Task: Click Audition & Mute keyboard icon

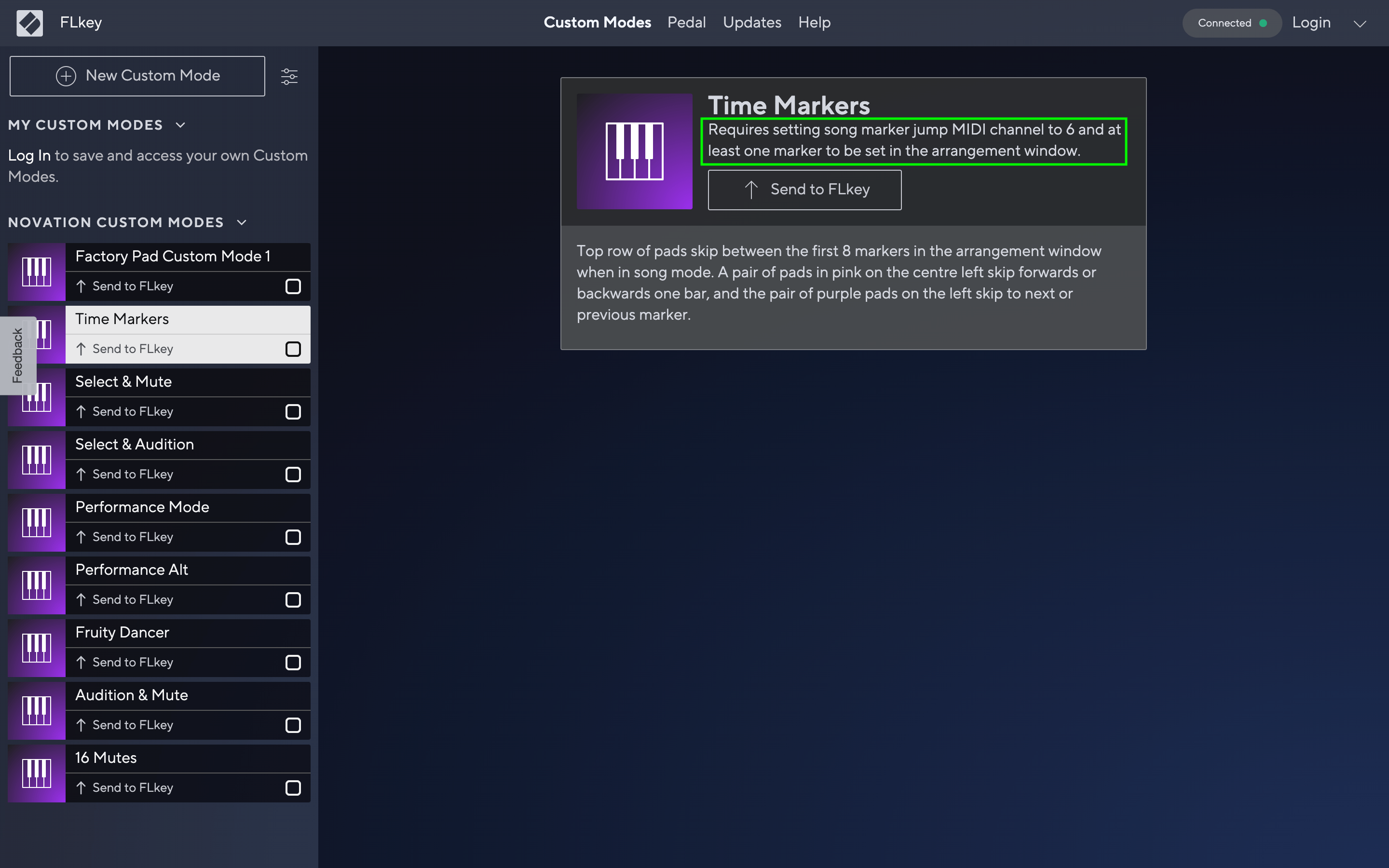Action: tap(37, 710)
